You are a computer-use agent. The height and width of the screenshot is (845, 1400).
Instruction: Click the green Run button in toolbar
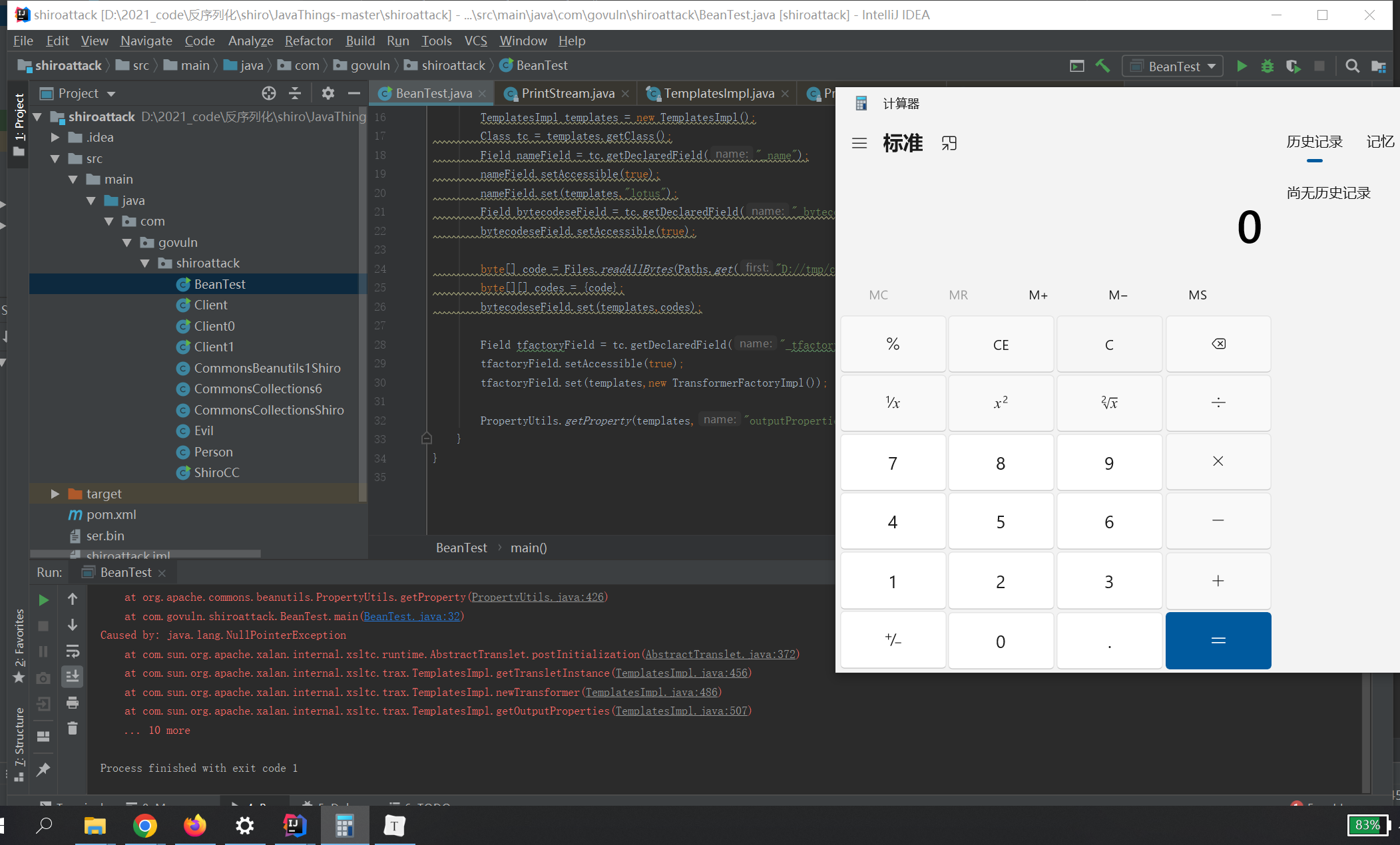coord(1242,66)
